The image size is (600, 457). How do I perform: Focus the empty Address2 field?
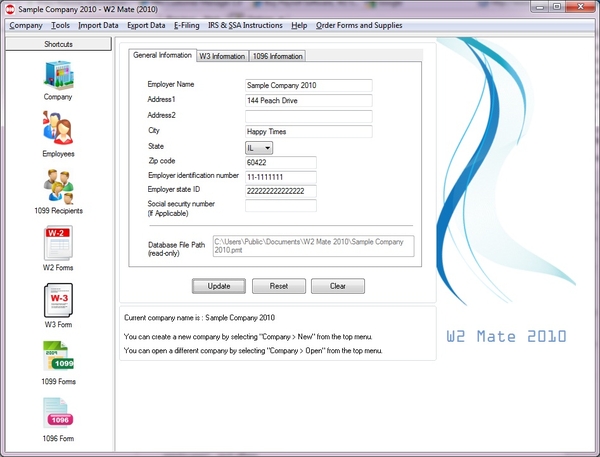(x=308, y=116)
